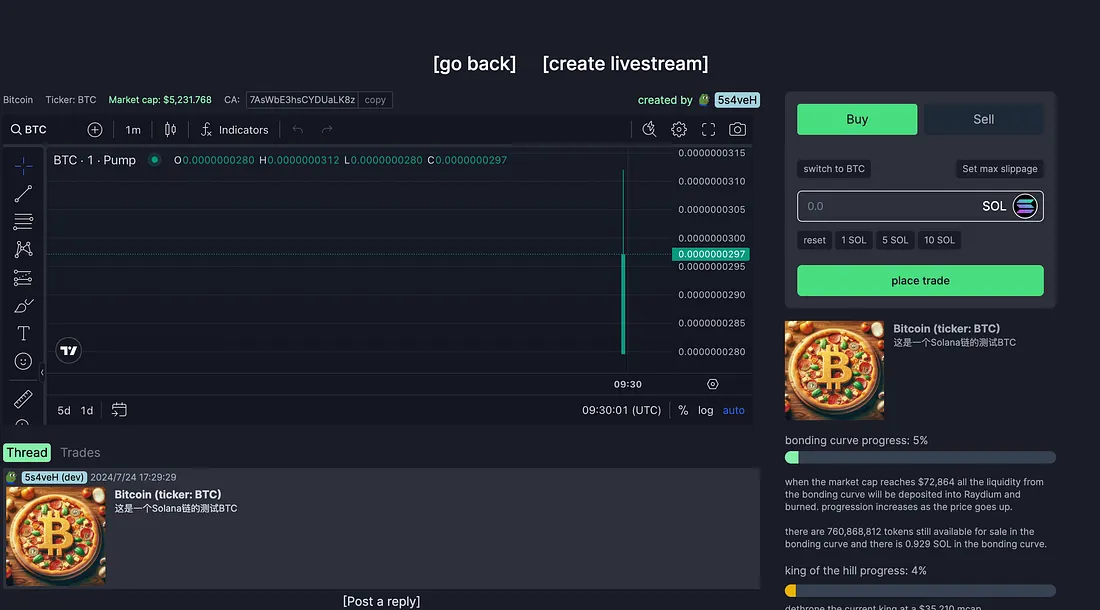Toggle log scale mode

point(706,410)
